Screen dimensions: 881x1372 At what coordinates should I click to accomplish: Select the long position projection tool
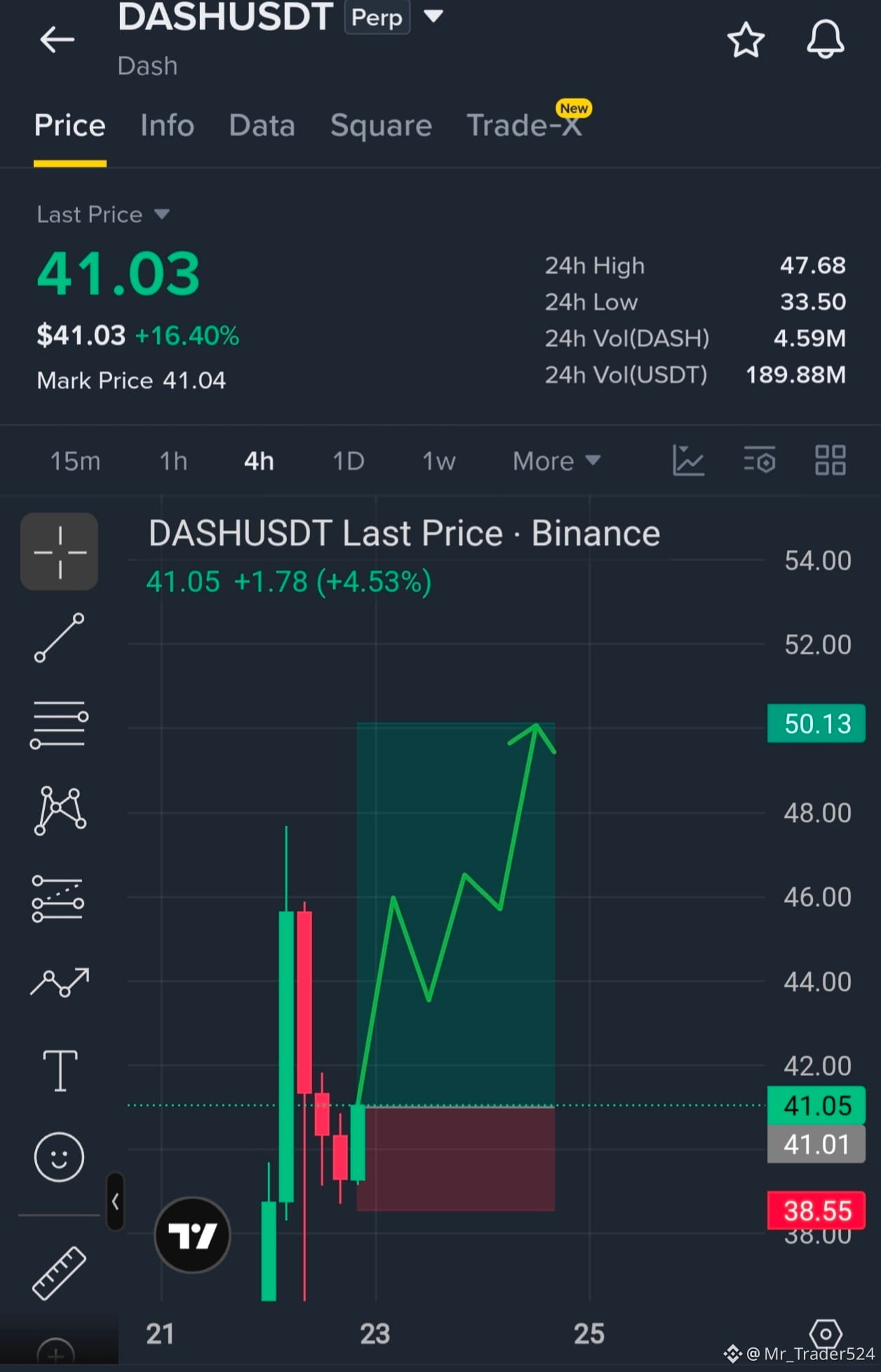58,899
